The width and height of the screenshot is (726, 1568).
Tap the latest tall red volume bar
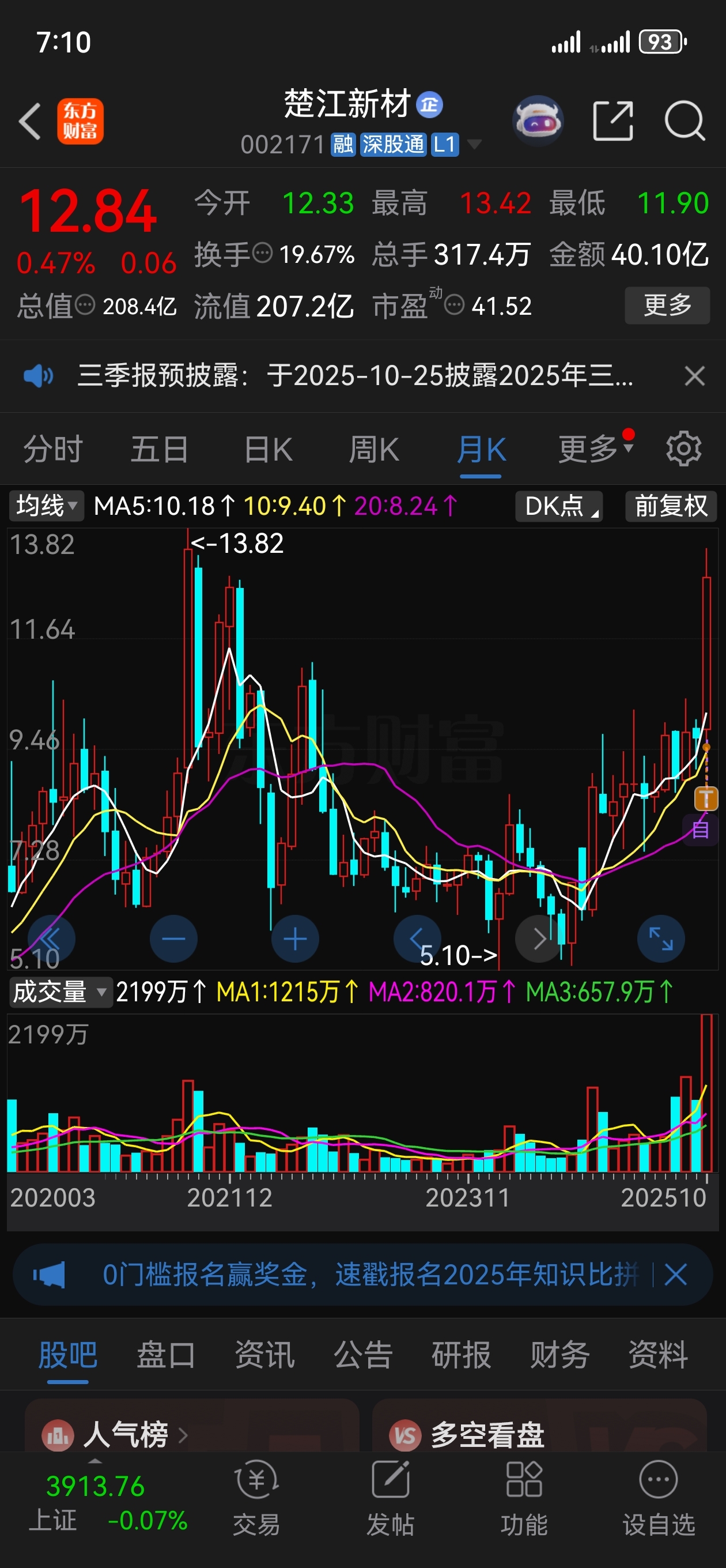(706, 1092)
